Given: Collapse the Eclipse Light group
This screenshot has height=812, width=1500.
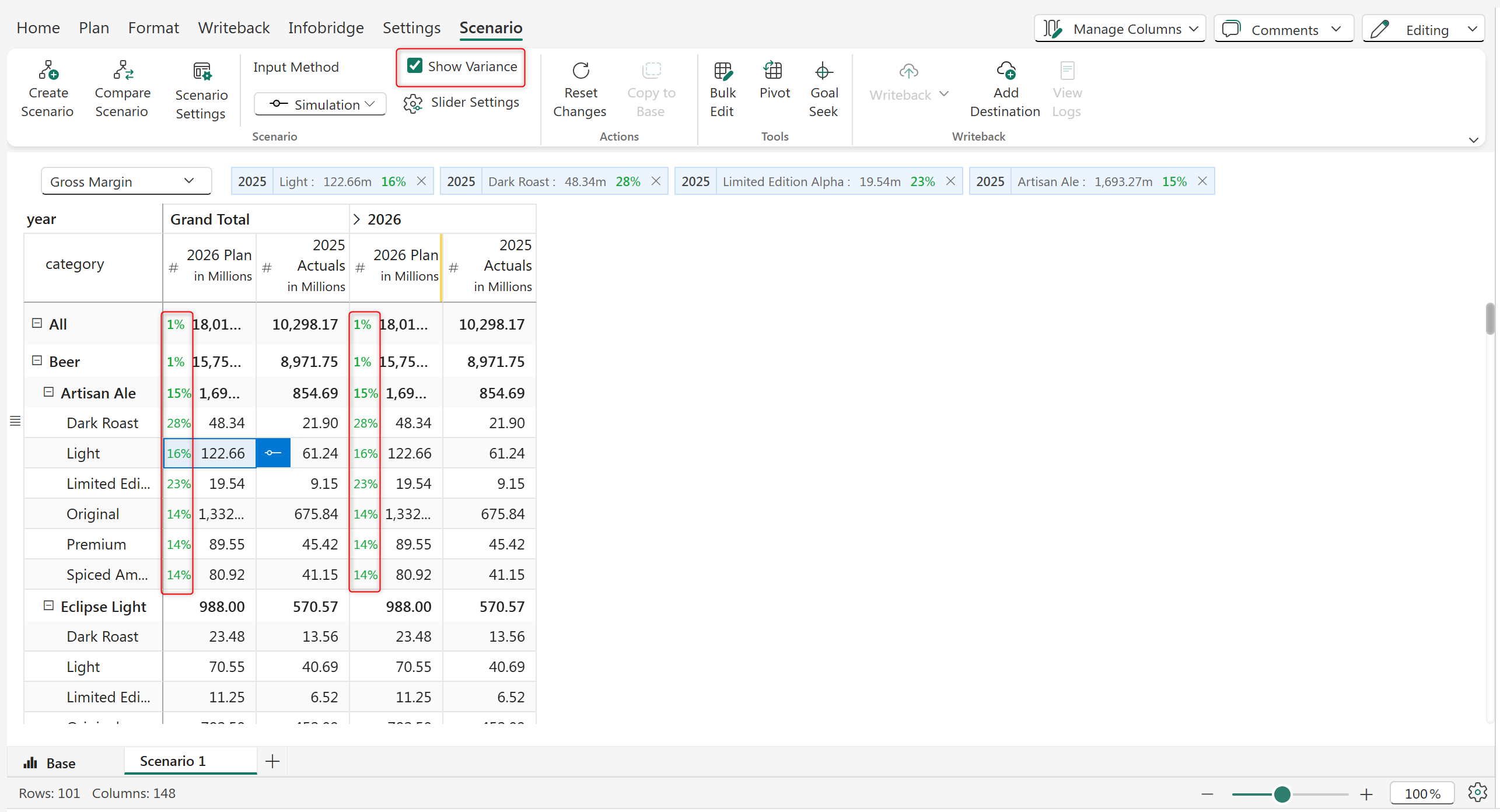Looking at the screenshot, I should (x=49, y=606).
